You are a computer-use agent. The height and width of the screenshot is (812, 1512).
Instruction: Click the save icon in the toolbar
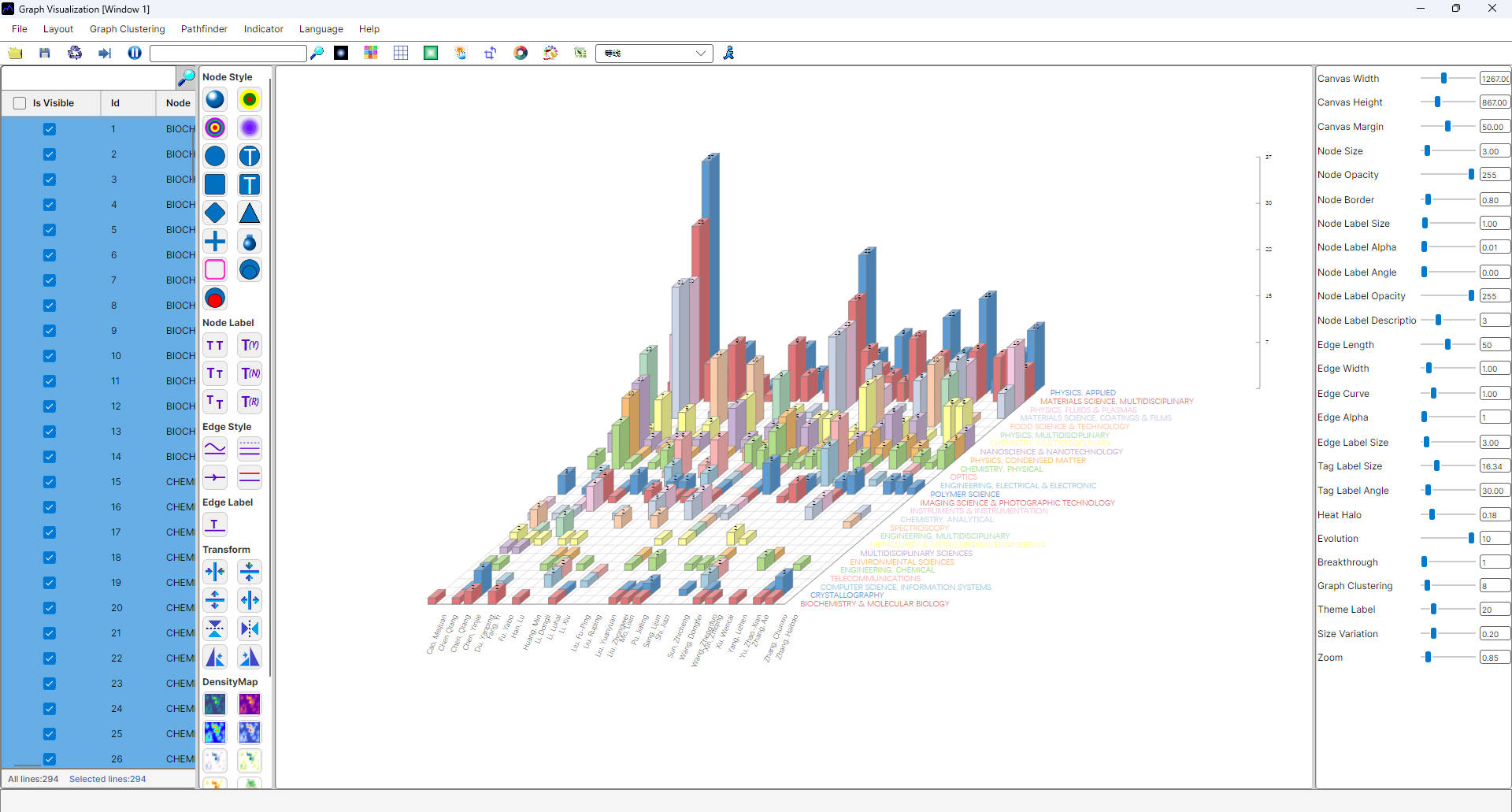(x=45, y=53)
